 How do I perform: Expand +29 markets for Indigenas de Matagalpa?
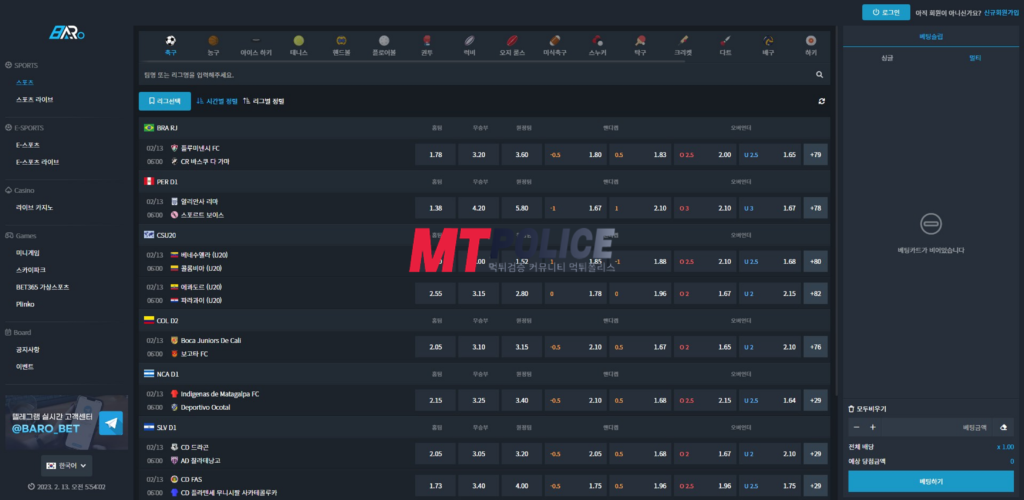click(x=815, y=401)
